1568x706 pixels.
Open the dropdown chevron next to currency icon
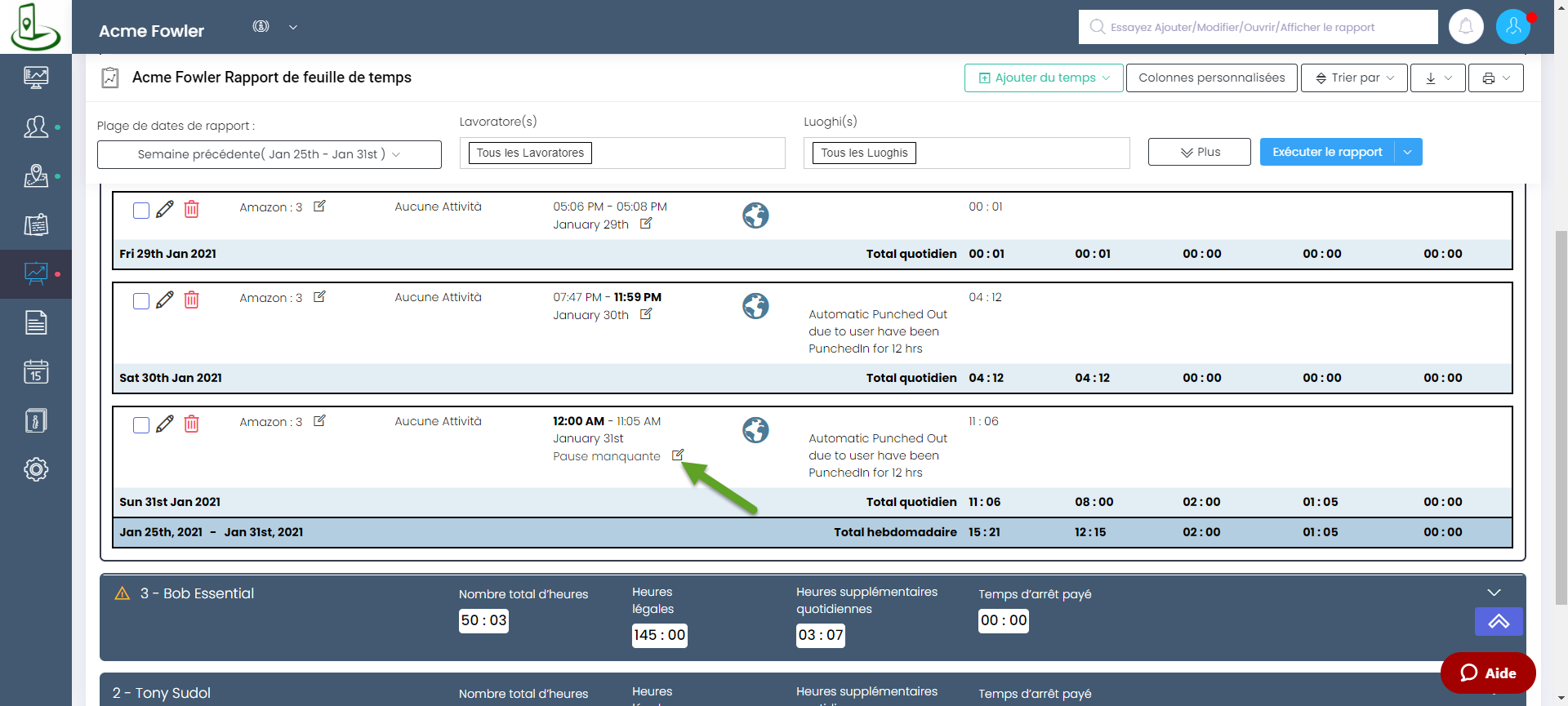point(293,27)
